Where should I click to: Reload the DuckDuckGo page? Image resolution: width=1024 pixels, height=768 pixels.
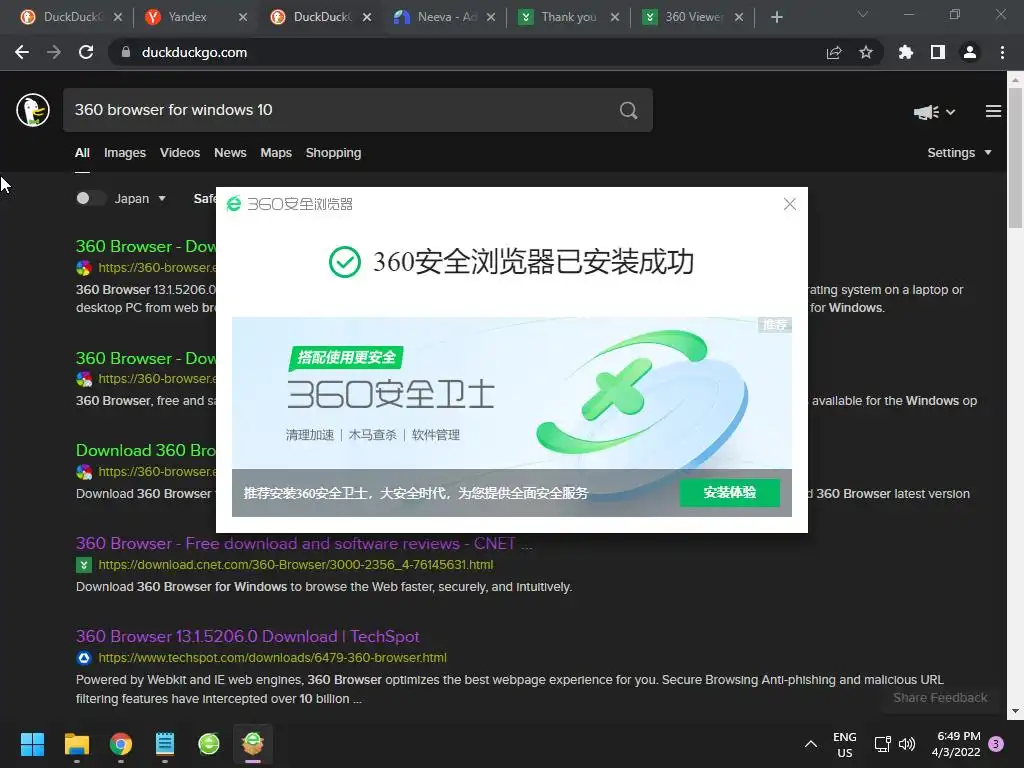[86, 52]
